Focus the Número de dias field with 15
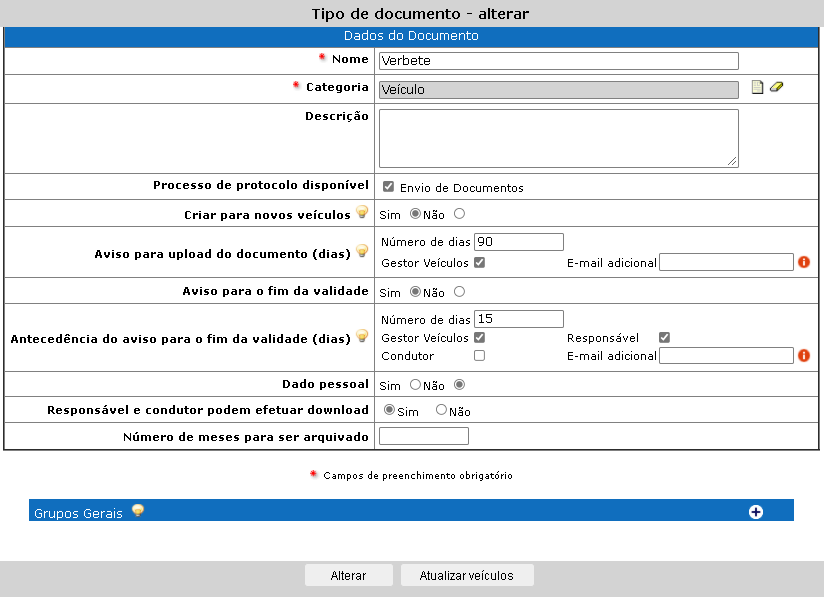This screenshot has width=824, height=597. (519, 319)
